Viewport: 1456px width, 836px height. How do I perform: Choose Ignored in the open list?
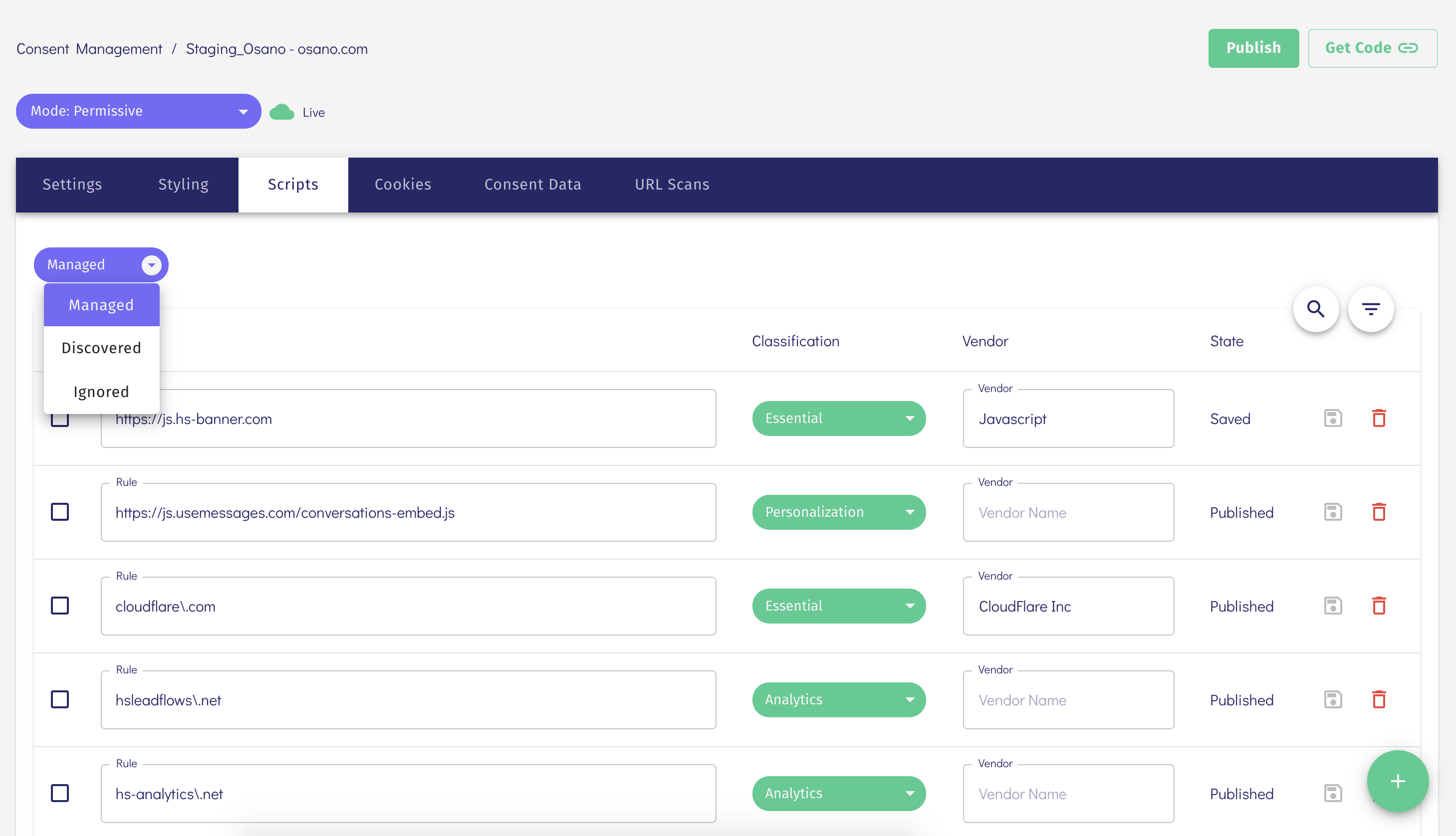[x=102, y=392]
